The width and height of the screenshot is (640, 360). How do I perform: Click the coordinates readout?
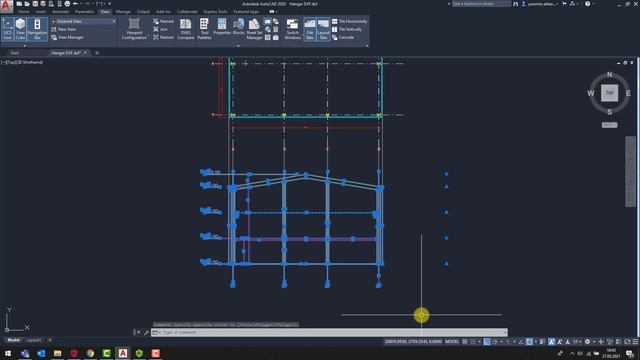click(413, 342)
